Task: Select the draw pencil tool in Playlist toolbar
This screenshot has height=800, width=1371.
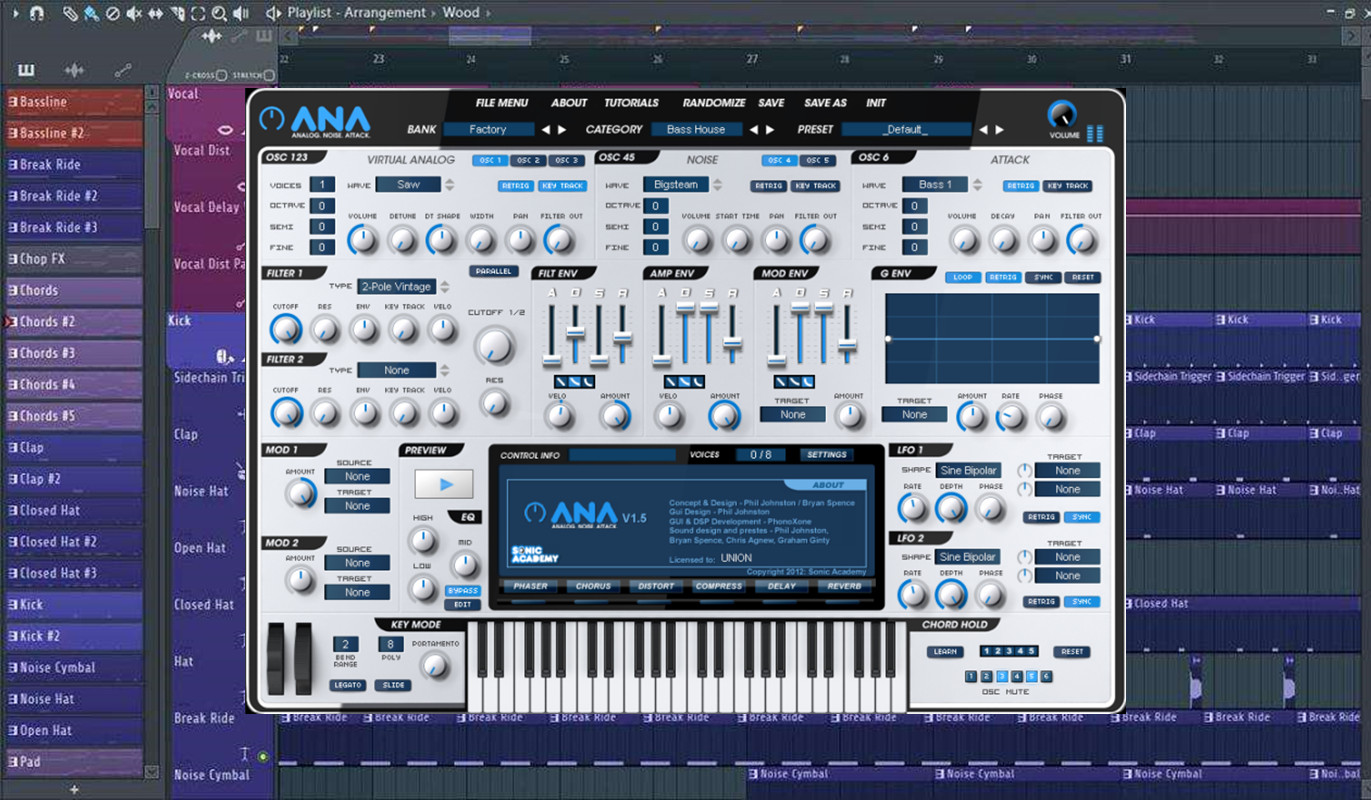Action: 70,13
